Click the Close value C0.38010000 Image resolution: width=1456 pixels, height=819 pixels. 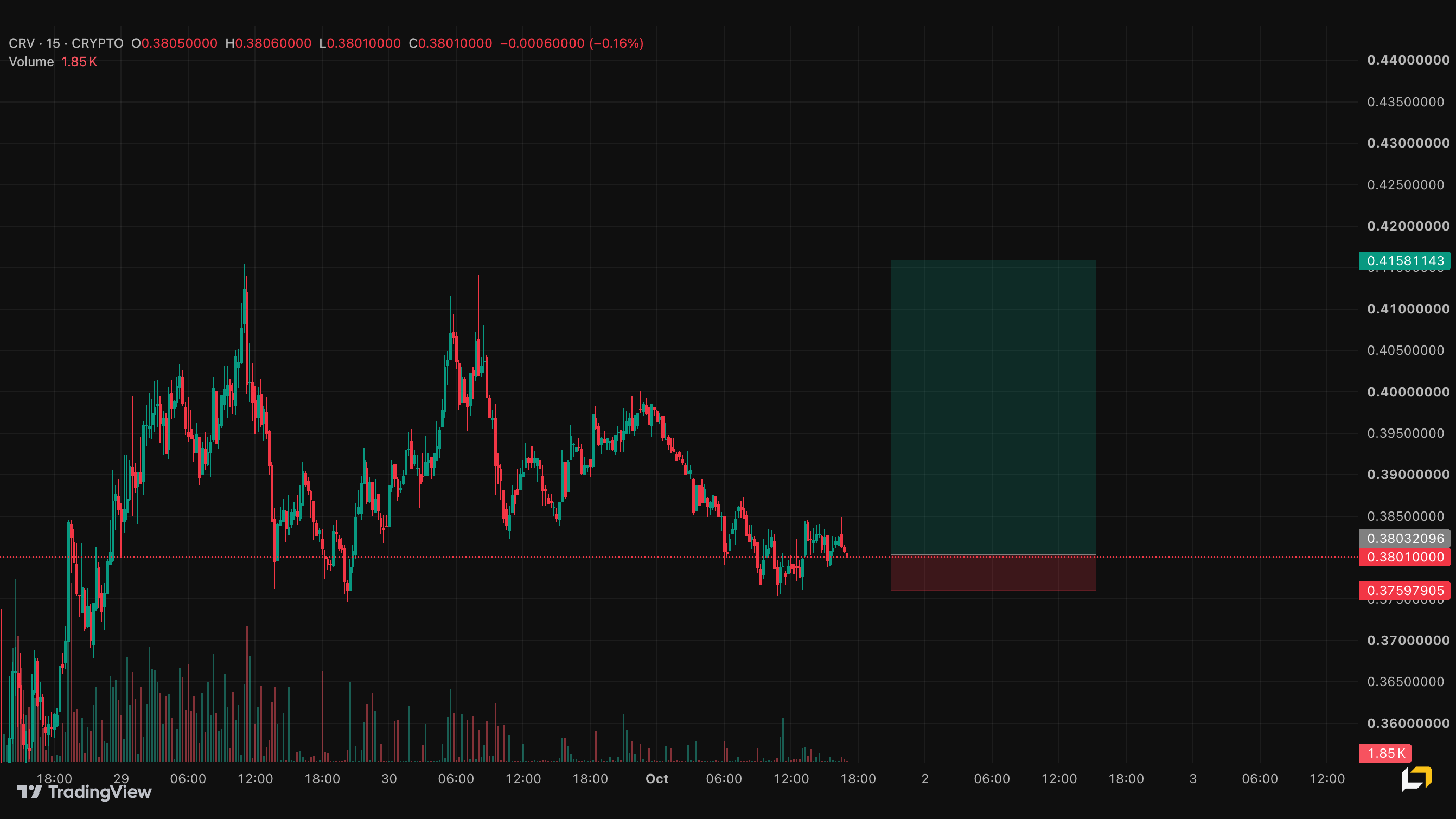coord(450,43)
